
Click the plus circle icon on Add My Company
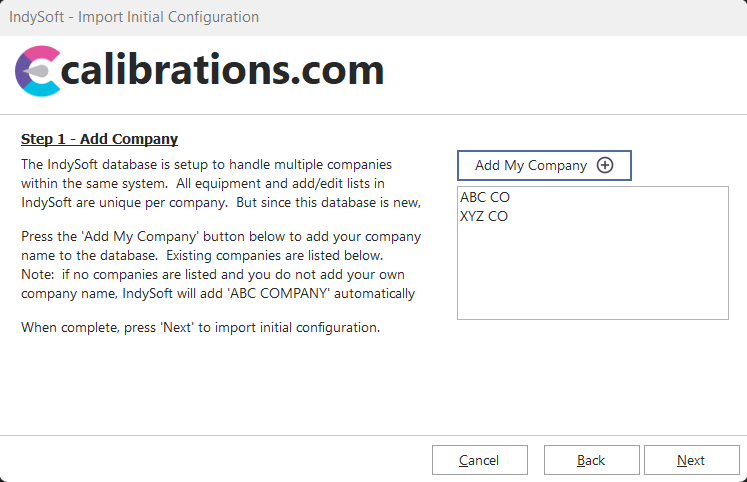605,166
